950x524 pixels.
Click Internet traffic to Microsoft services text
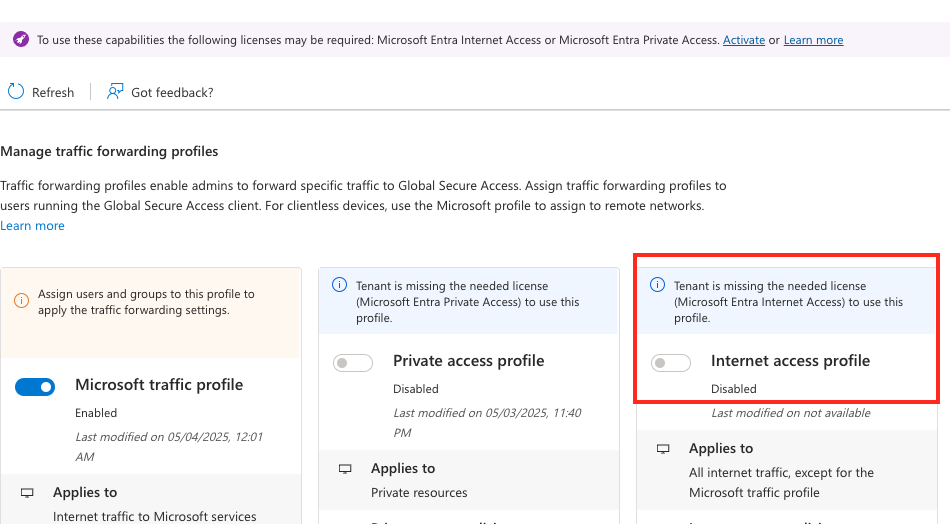[x=154, y=517]
